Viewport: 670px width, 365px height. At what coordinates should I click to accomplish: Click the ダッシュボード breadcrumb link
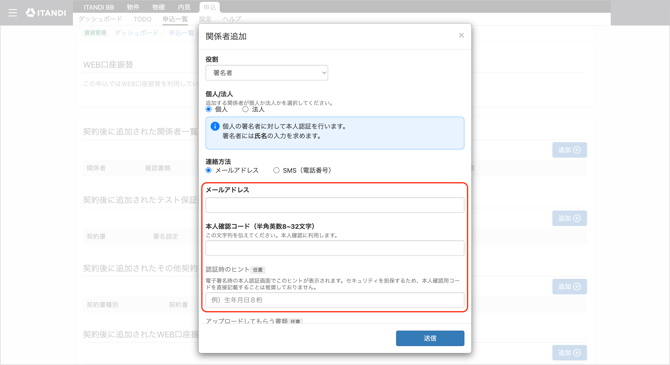coord(136,33)
